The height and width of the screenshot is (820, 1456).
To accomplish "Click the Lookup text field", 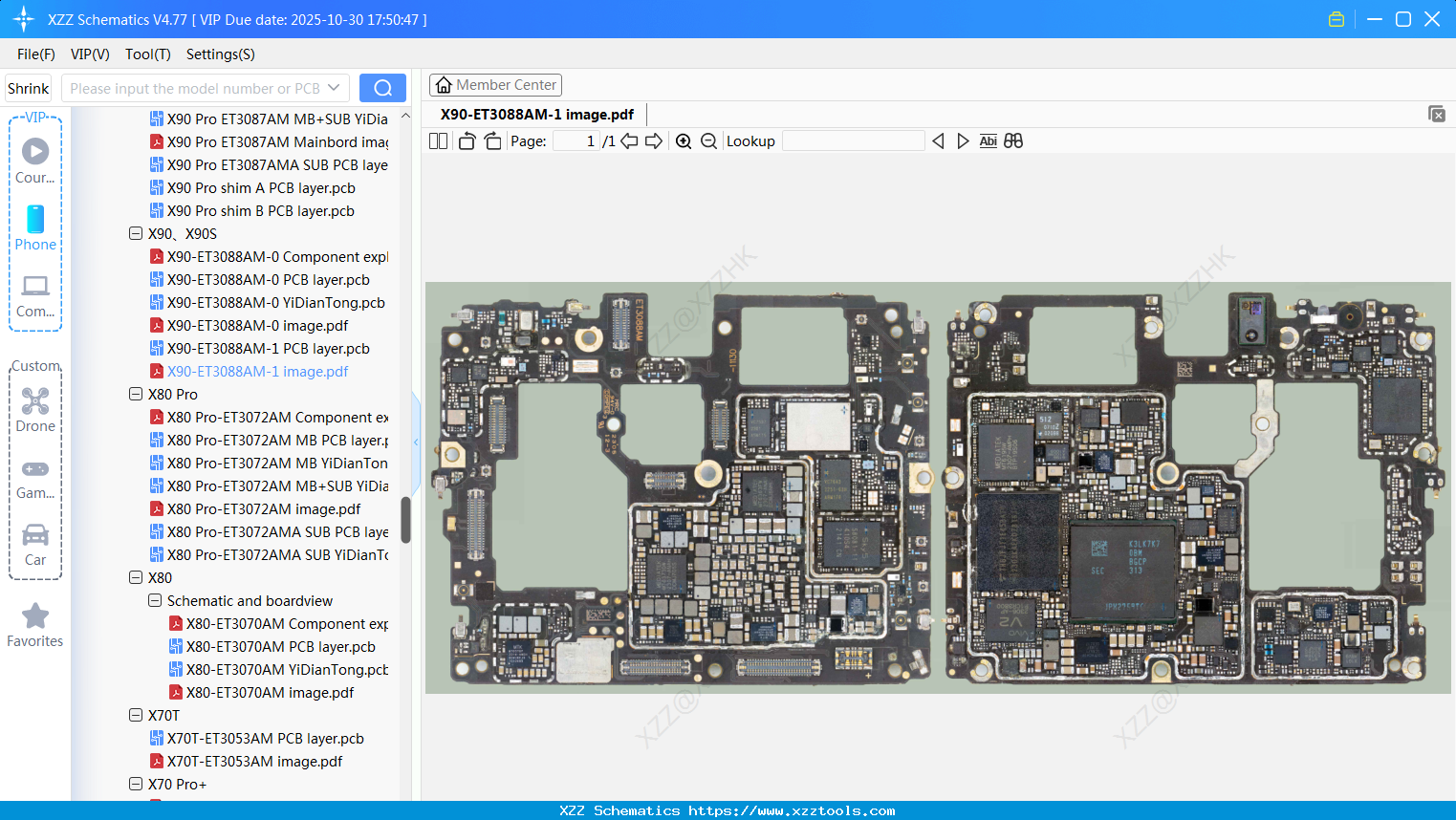I will click(853, 141).
